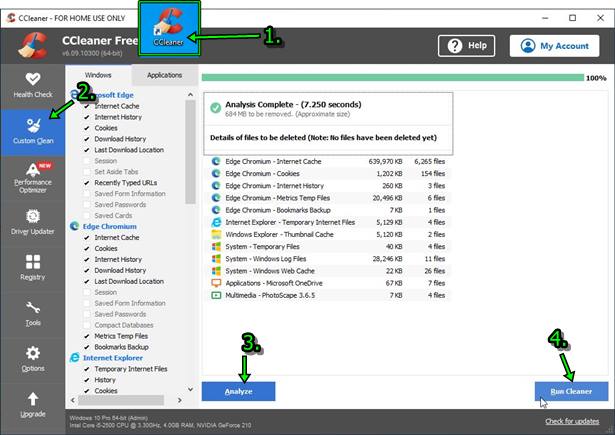The image size is (615, 435).
Task: Select the Windows Explorer - Thumbnail Cache result row
Action: 329,234
